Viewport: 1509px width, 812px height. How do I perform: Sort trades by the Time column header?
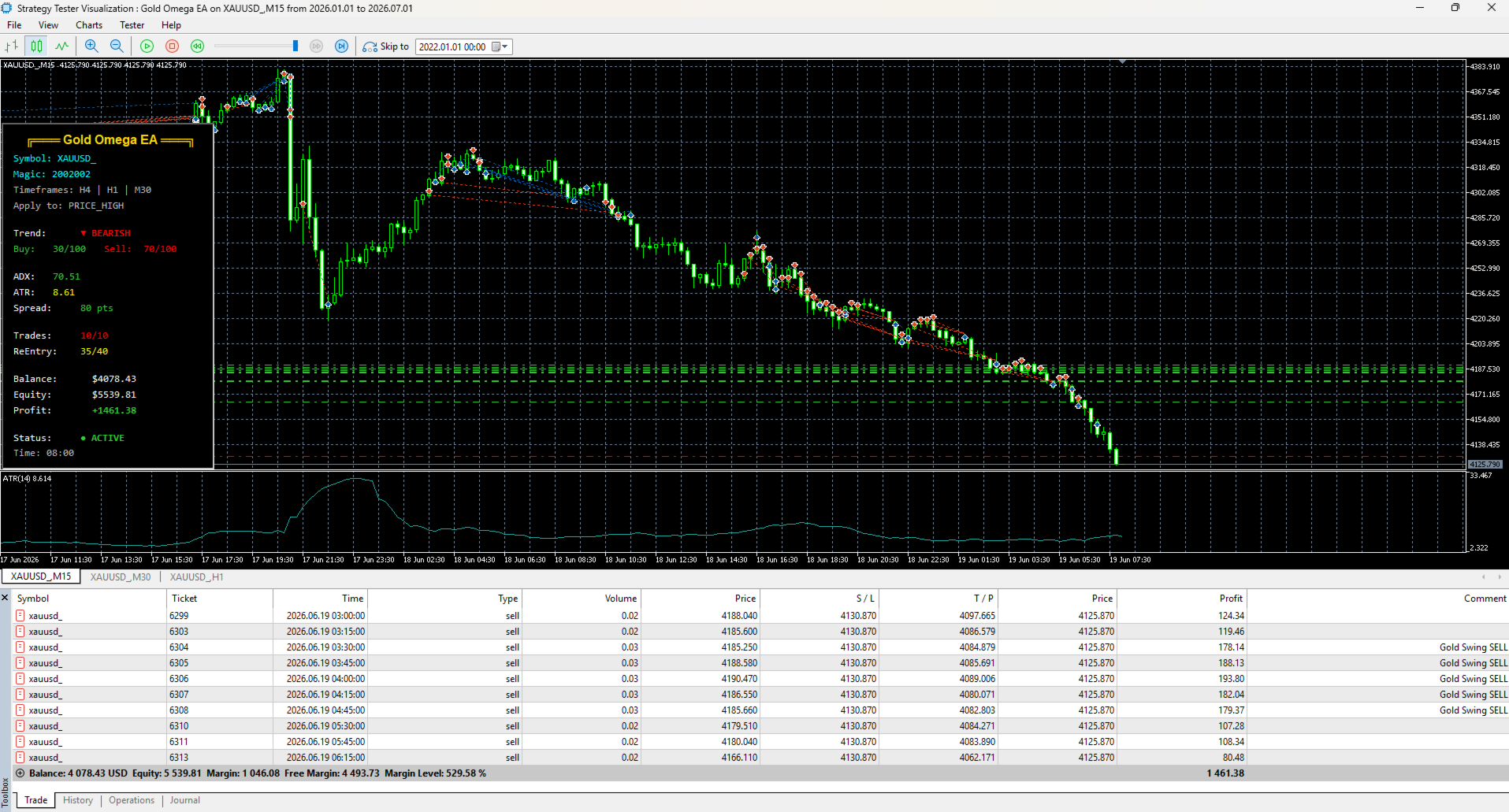pyautogui.click(x=319, y=599)
